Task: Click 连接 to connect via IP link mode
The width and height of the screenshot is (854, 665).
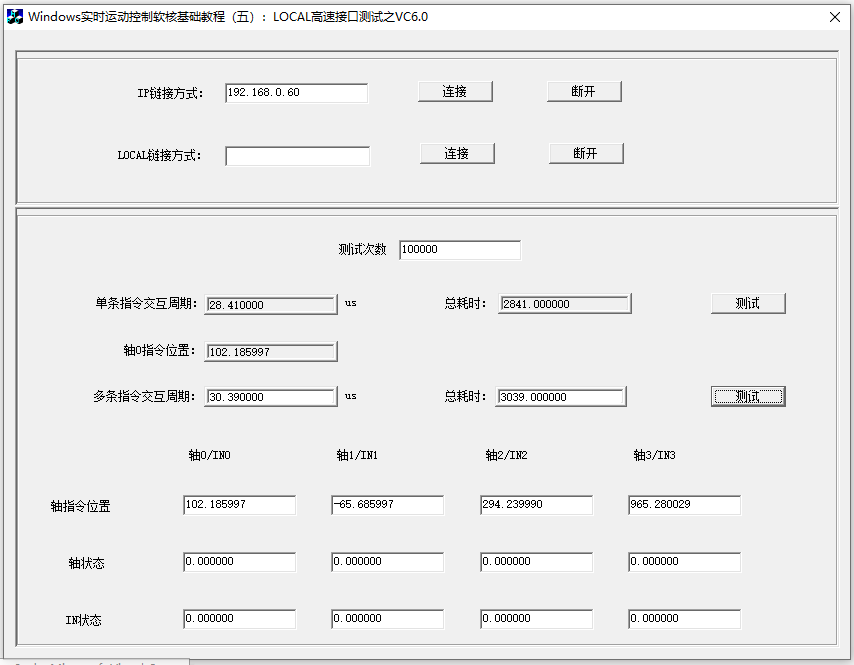Action: [455, 90]
